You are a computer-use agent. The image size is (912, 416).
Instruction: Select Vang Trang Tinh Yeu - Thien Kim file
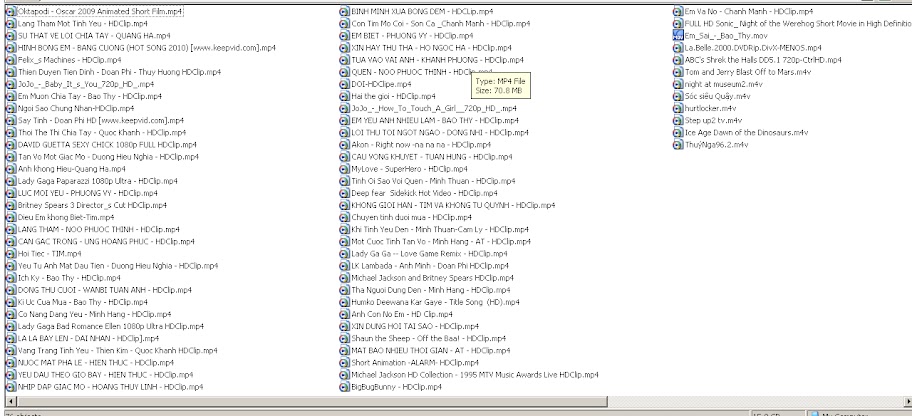point(117,350)
